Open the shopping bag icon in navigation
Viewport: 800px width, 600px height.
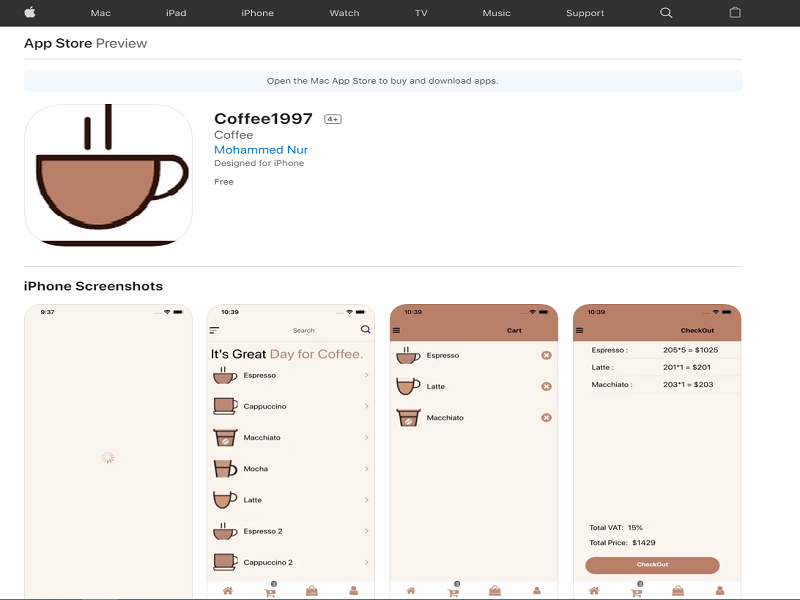735,13
